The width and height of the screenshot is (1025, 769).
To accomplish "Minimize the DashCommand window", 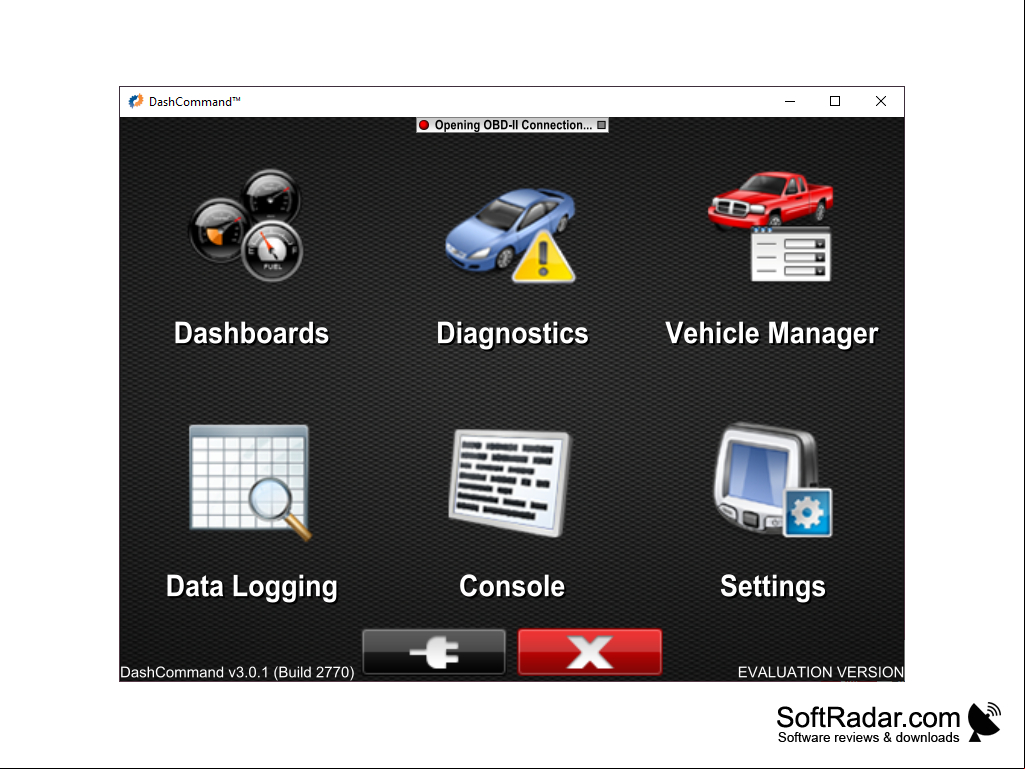I will 790,101.
